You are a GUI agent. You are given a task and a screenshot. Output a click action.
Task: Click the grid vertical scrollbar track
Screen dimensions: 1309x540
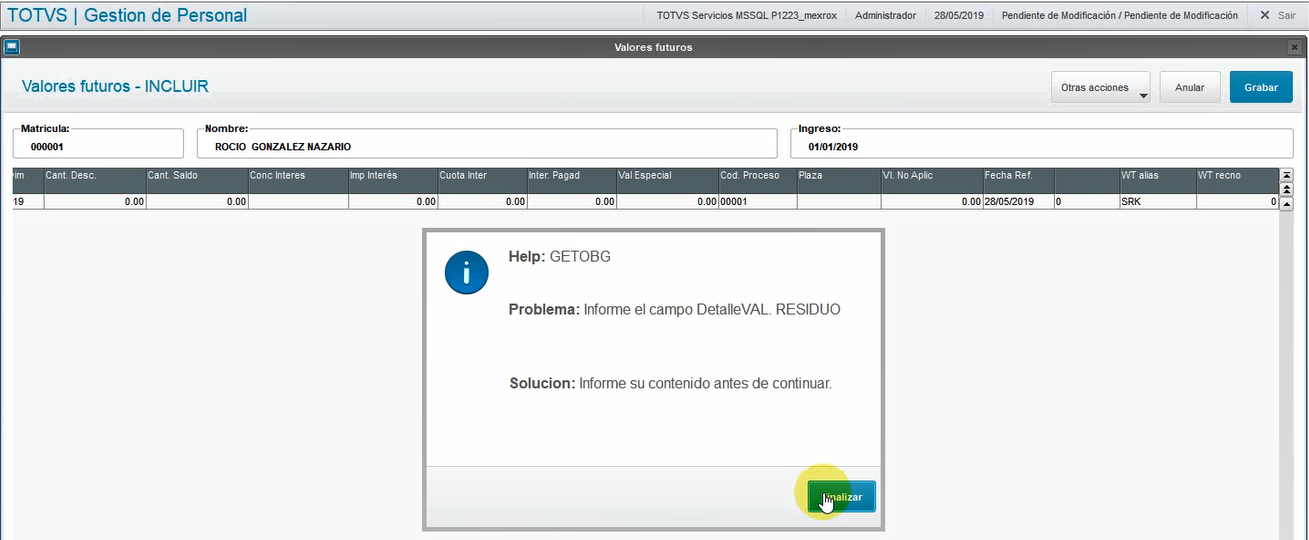point(1286,375)
